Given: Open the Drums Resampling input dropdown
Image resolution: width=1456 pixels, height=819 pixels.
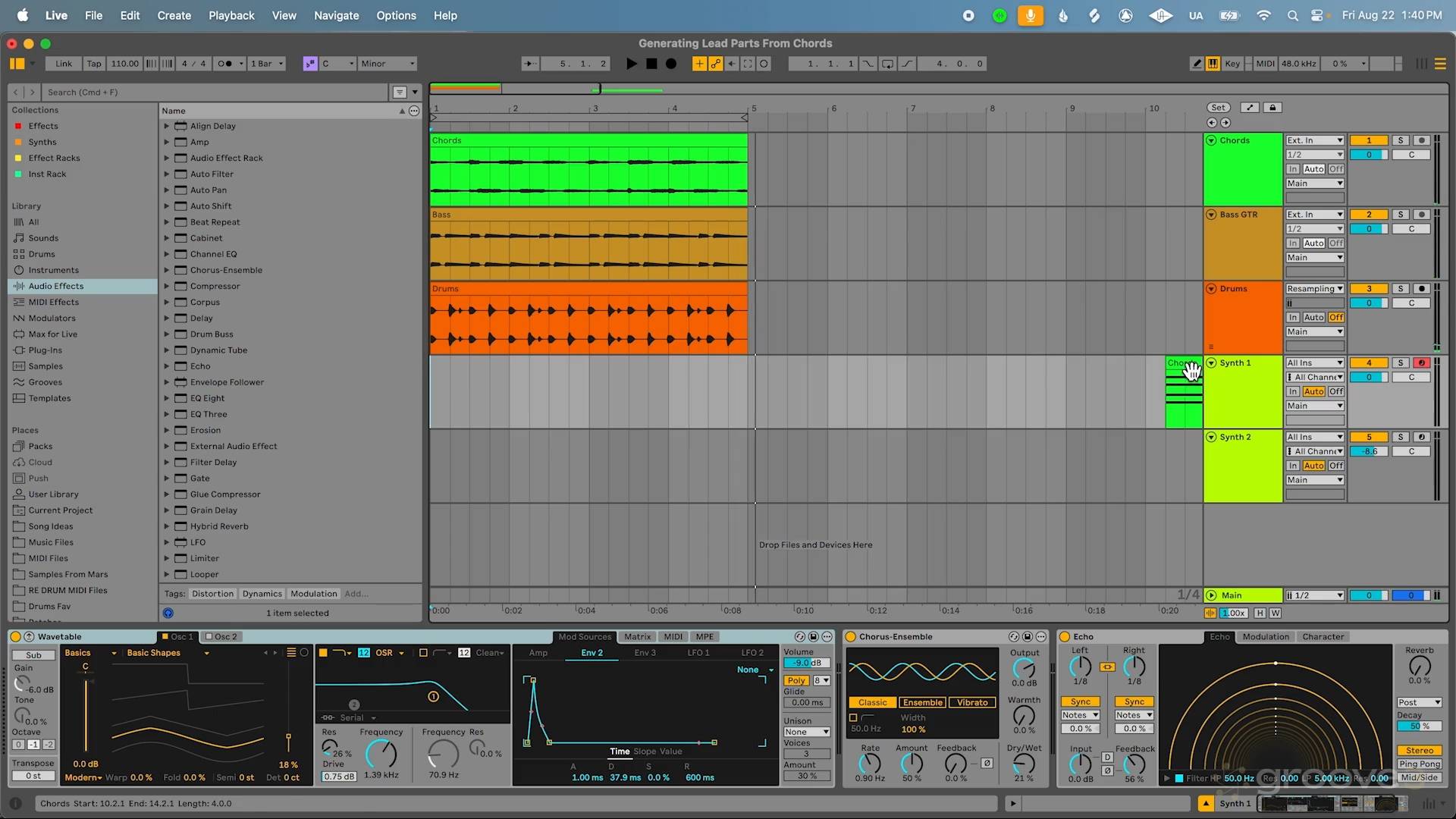Looking at the screenshot, I should [1314, 289].
